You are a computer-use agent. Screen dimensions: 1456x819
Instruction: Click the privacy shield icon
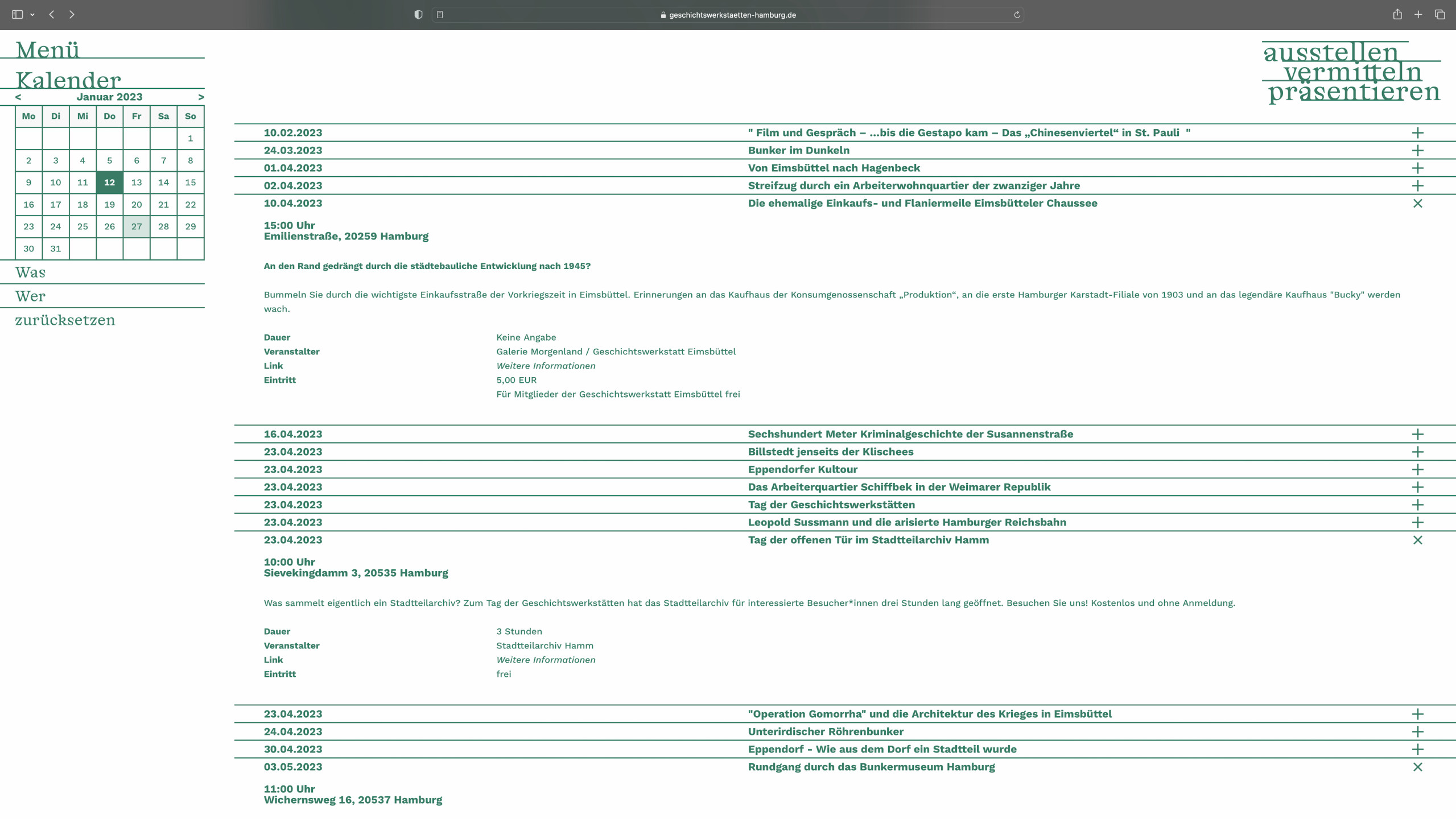click(x=418, y=15)
